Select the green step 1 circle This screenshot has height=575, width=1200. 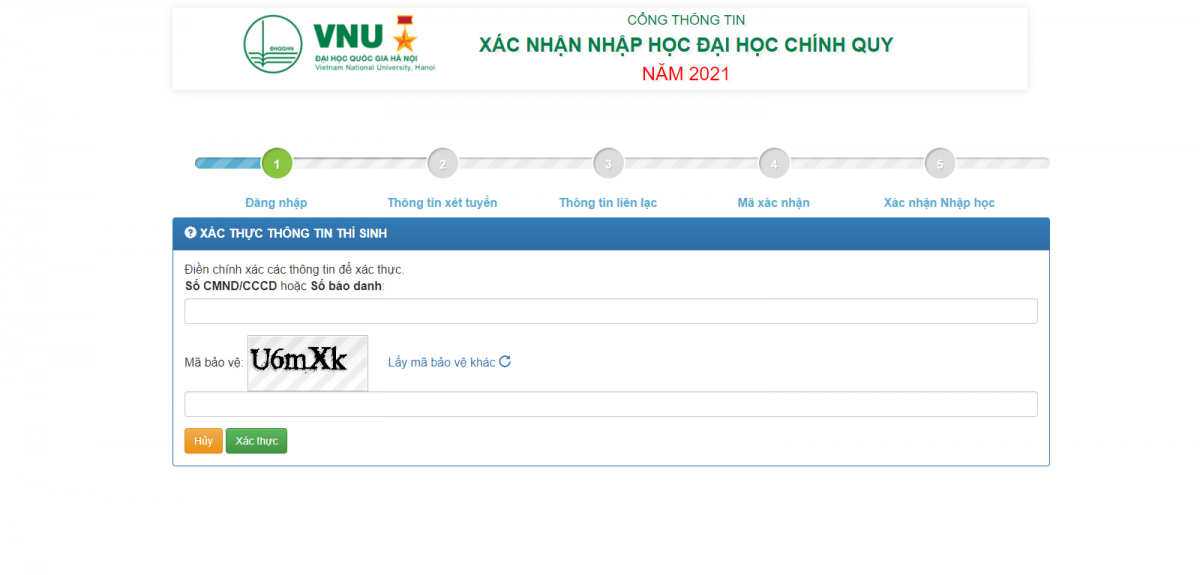coord(277,163)
